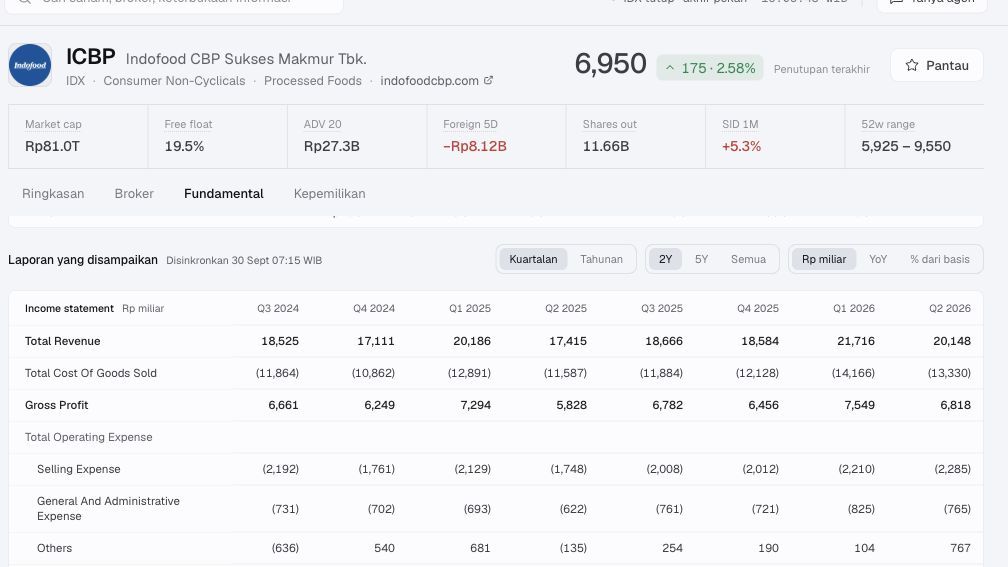Click the Q2 2025 column header

click(x=566, y=309)
